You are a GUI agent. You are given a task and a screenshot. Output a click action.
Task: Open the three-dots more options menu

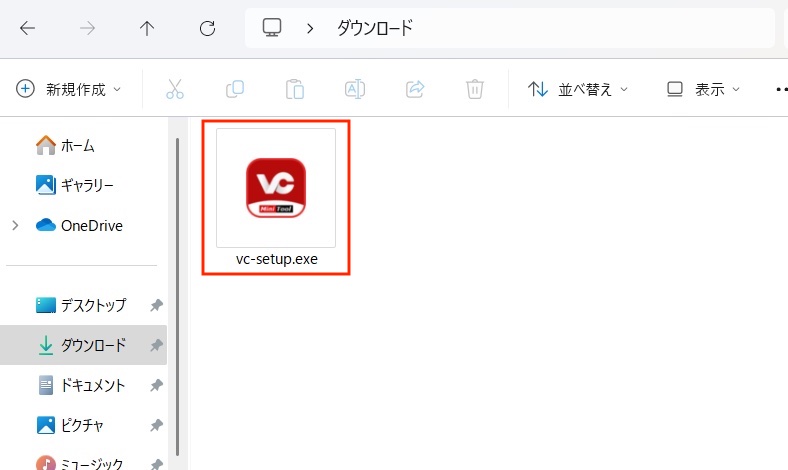pos(780,89)
